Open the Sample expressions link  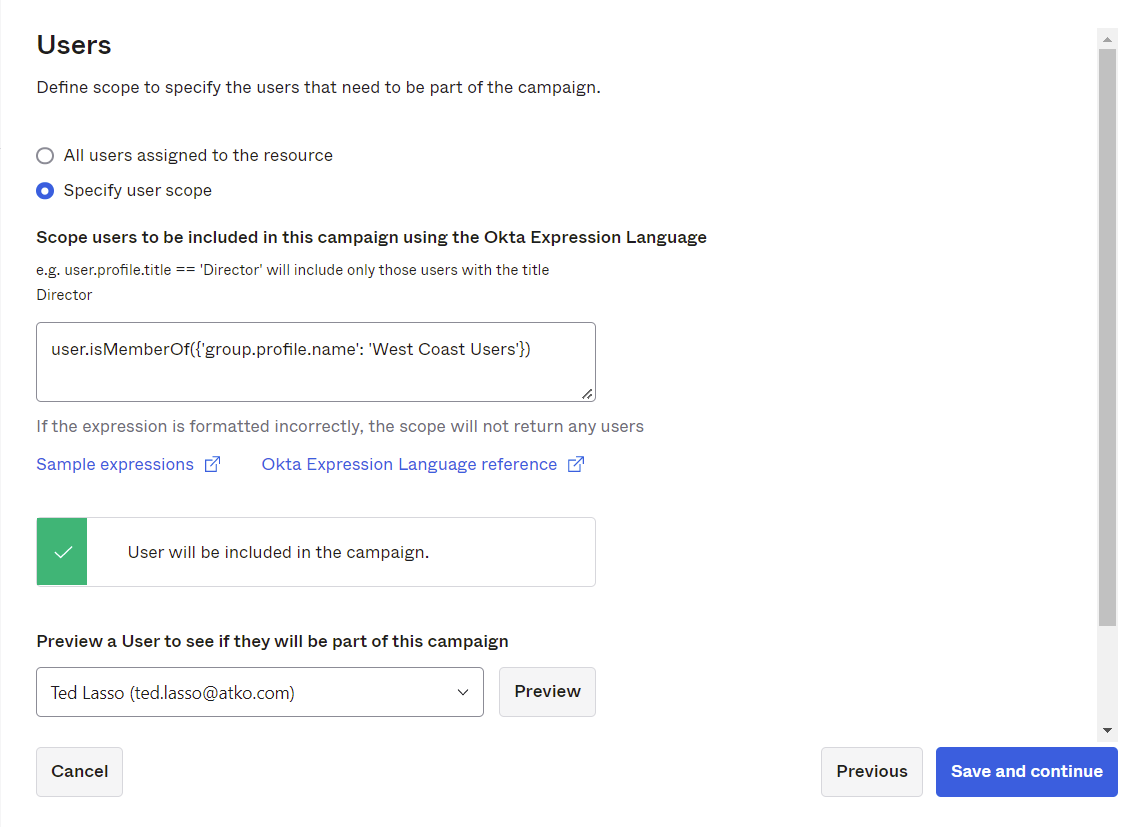(115, 465)
